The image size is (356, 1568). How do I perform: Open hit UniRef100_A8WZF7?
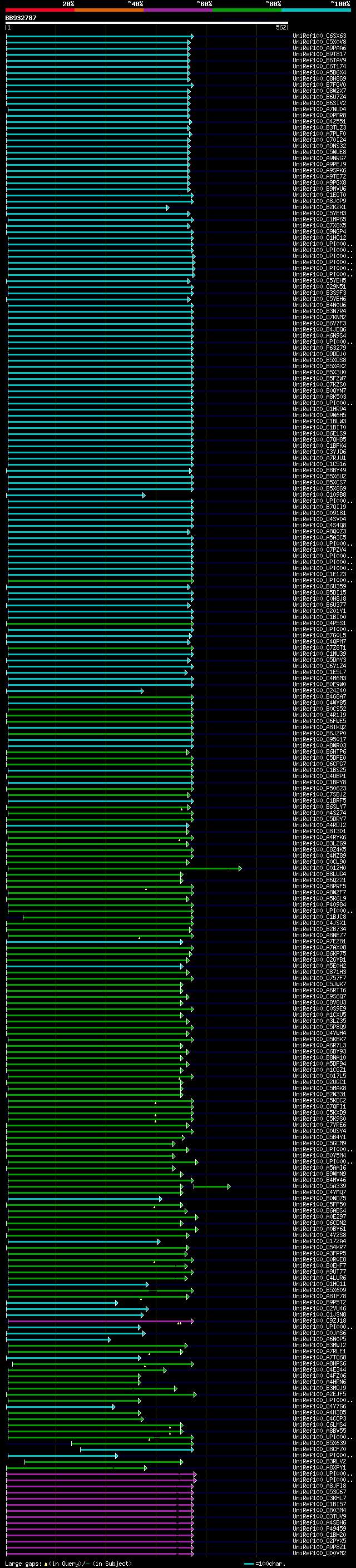[319, 892]
